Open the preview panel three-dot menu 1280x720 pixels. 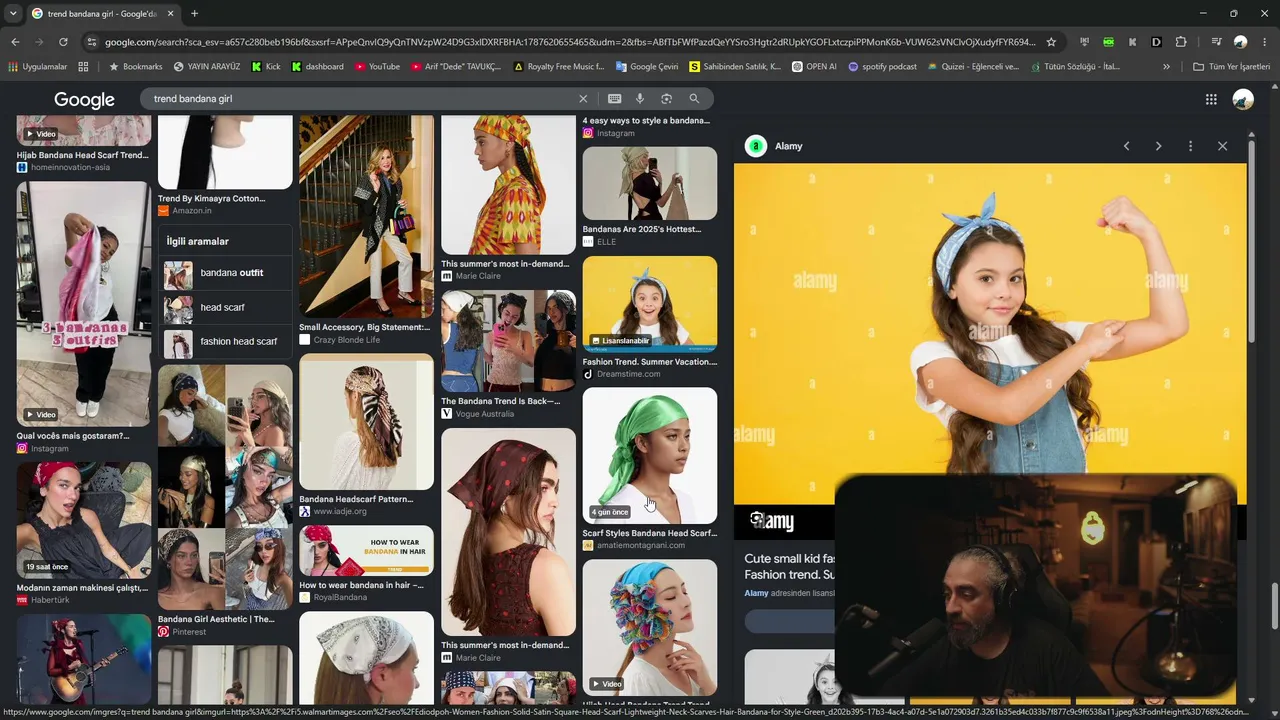tap(1190, 146)
